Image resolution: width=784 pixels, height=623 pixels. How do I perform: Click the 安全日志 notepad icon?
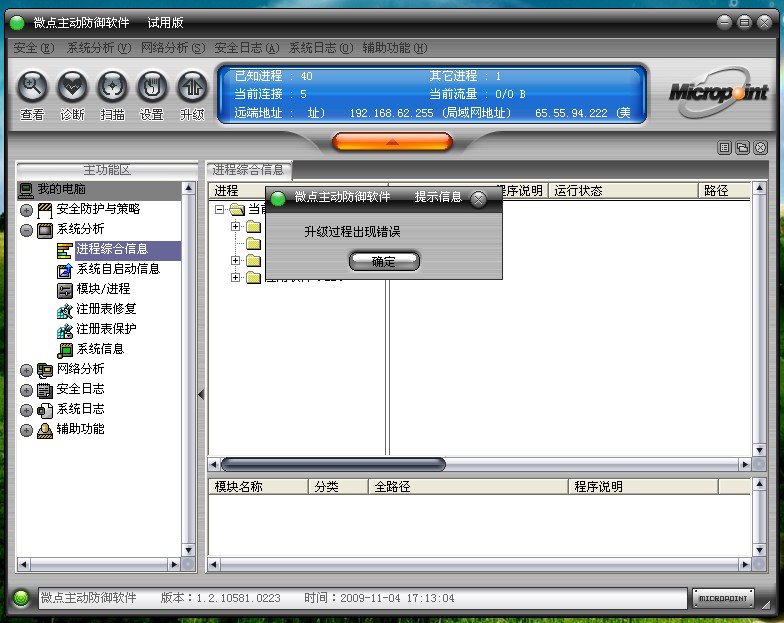[x=45, y=390]
